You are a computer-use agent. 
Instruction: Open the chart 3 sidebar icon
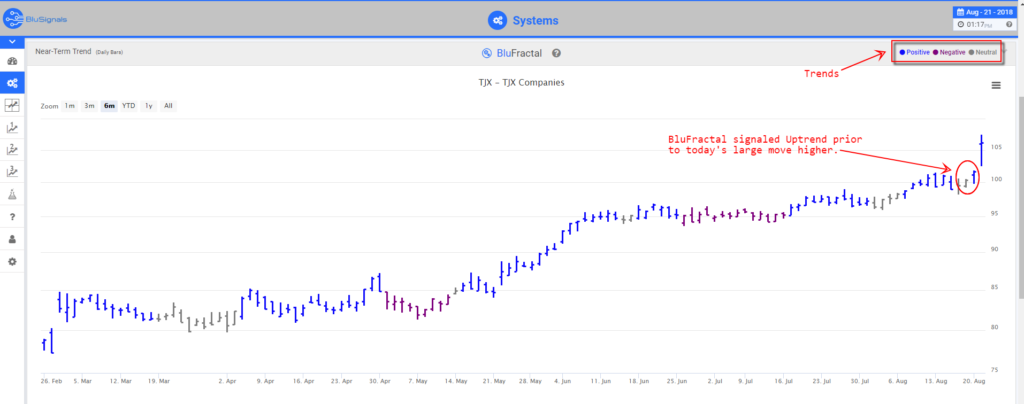click(12, 172)
